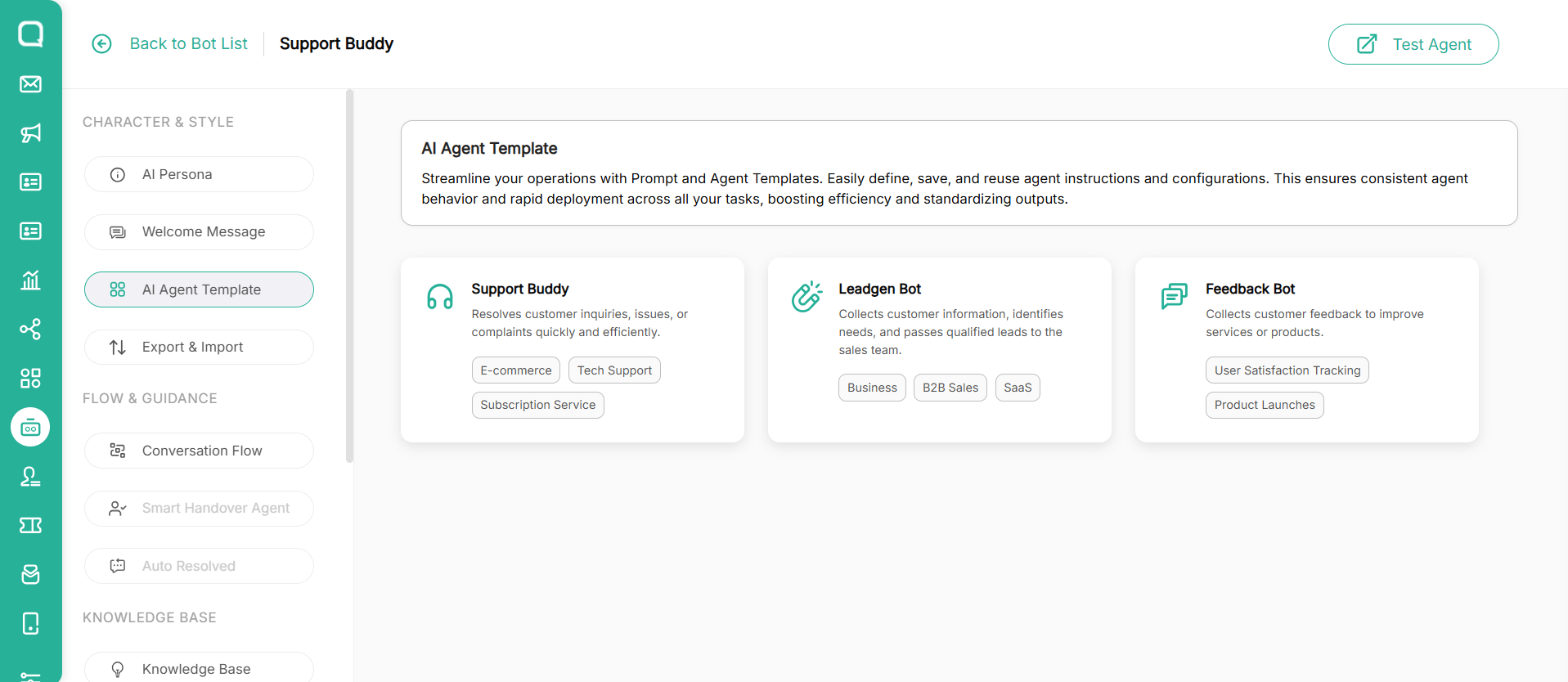
Task: Open the AI Persona section
Action: (199, 174)
